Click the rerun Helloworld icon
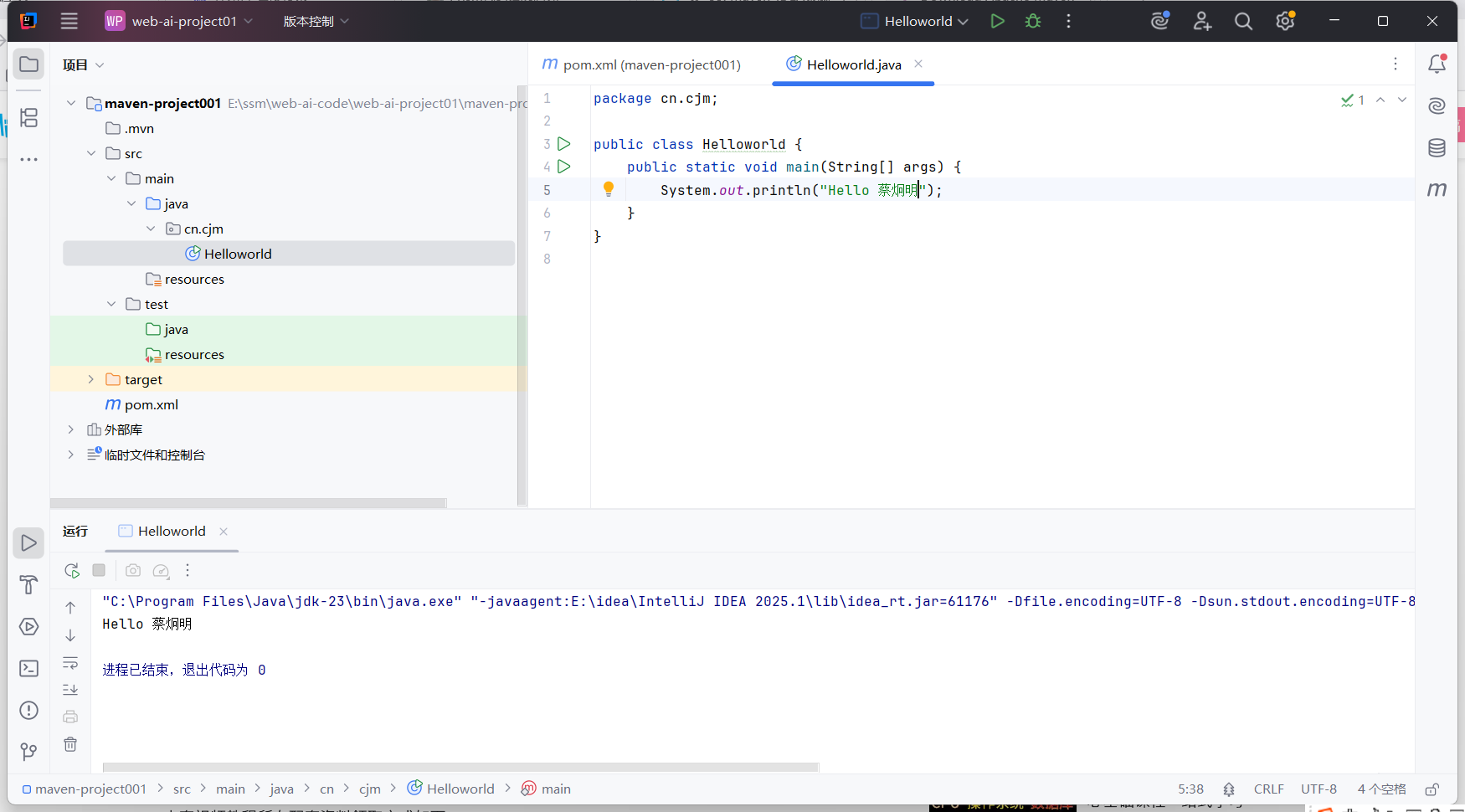Image resolution: width=1465 pixels, height=812 pixels. point(72,571)
